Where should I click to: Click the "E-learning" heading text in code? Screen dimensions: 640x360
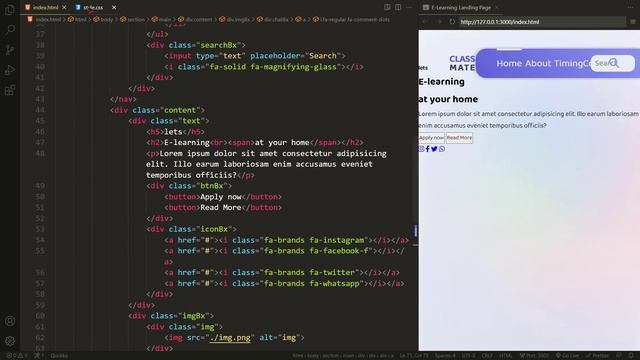point(187,142)
